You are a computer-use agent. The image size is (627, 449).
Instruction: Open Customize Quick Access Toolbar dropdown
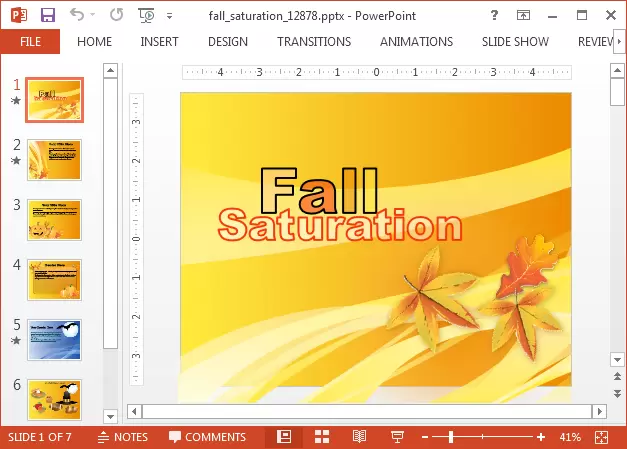[x=169, y=16]
